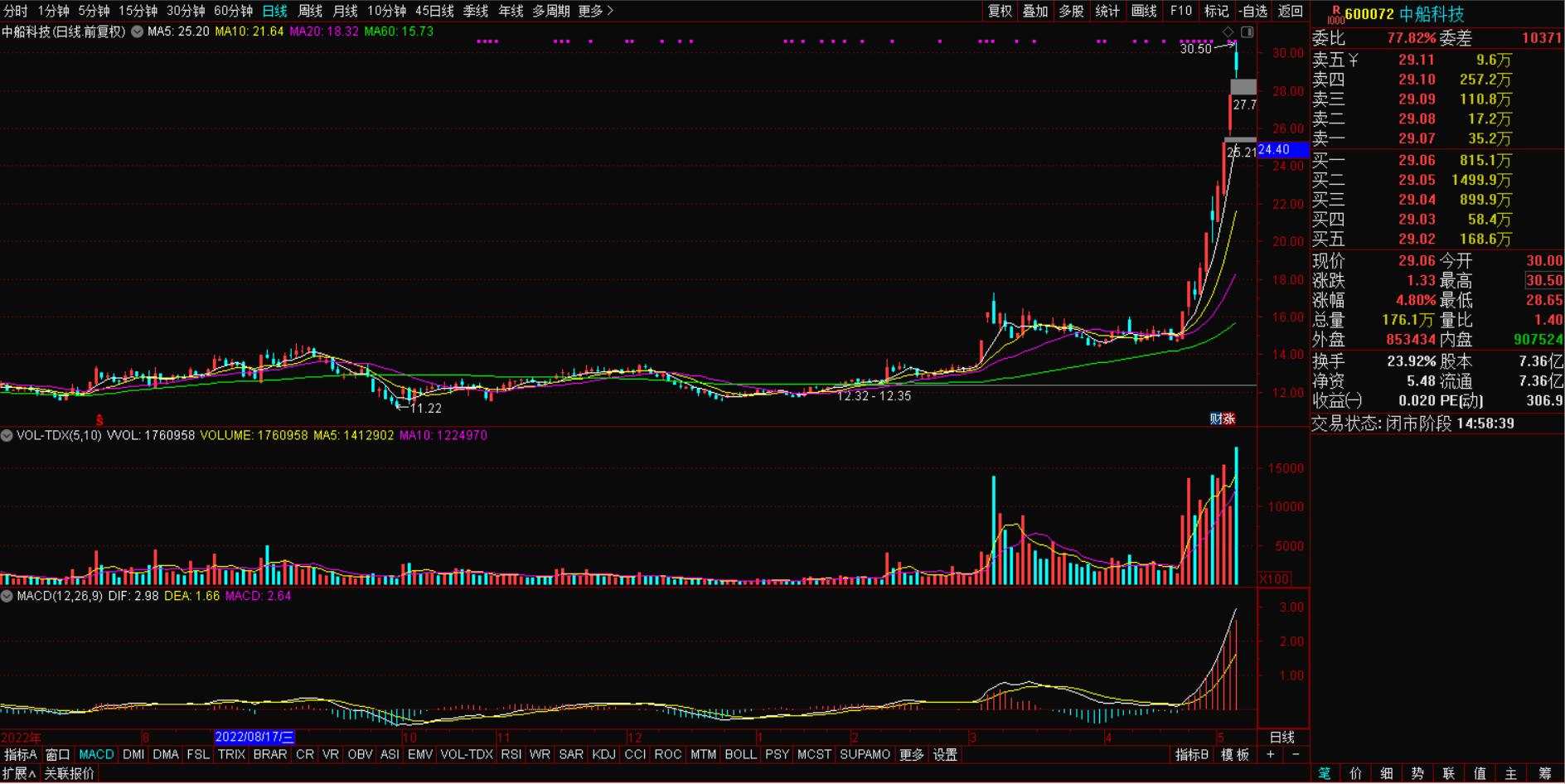The width and height of the screenshot is (1565, 784).
Task: Expand the MACD panel dropdown arrow
Action: (7, 596)
